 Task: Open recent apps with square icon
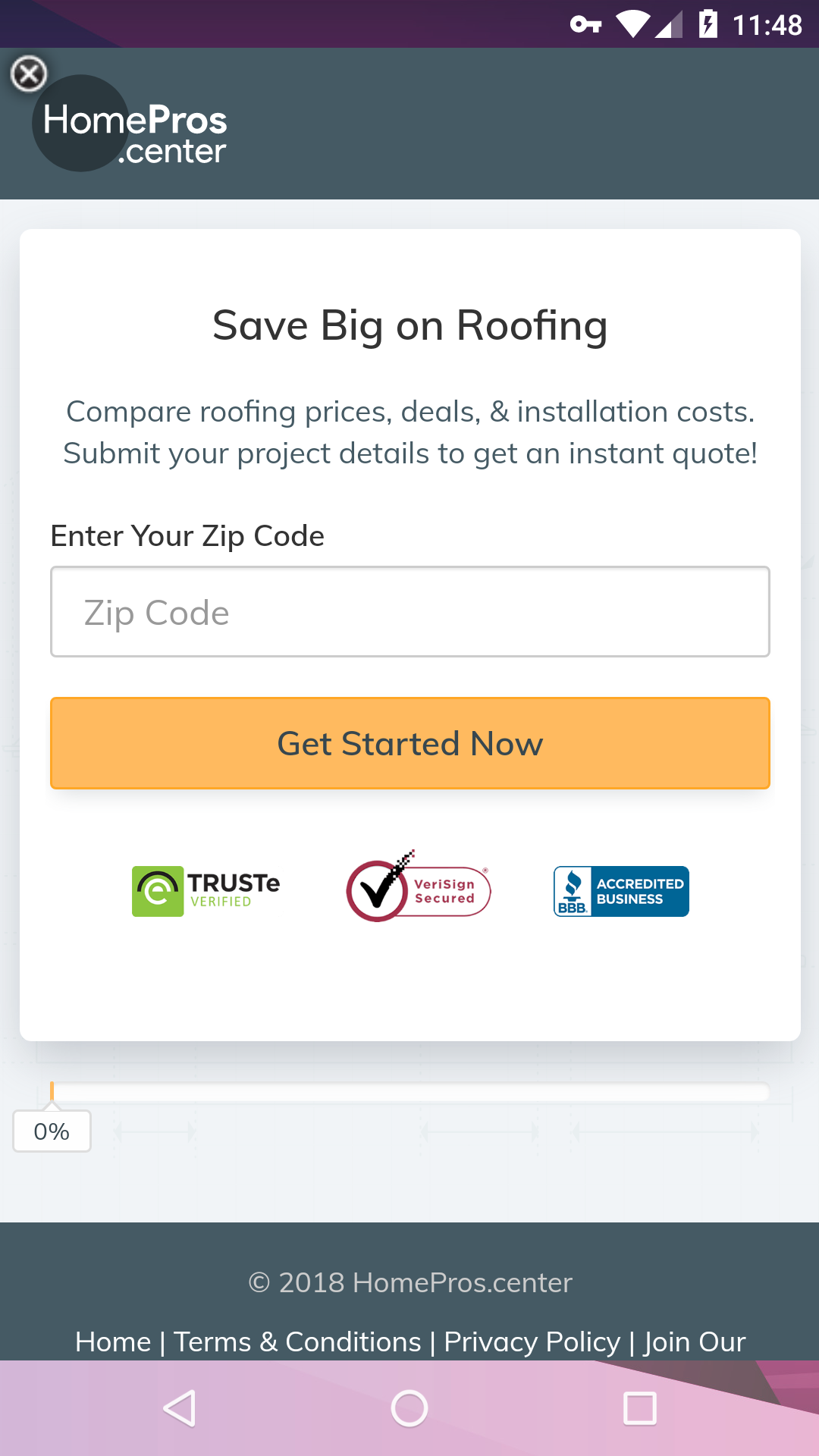point(639,1408)
